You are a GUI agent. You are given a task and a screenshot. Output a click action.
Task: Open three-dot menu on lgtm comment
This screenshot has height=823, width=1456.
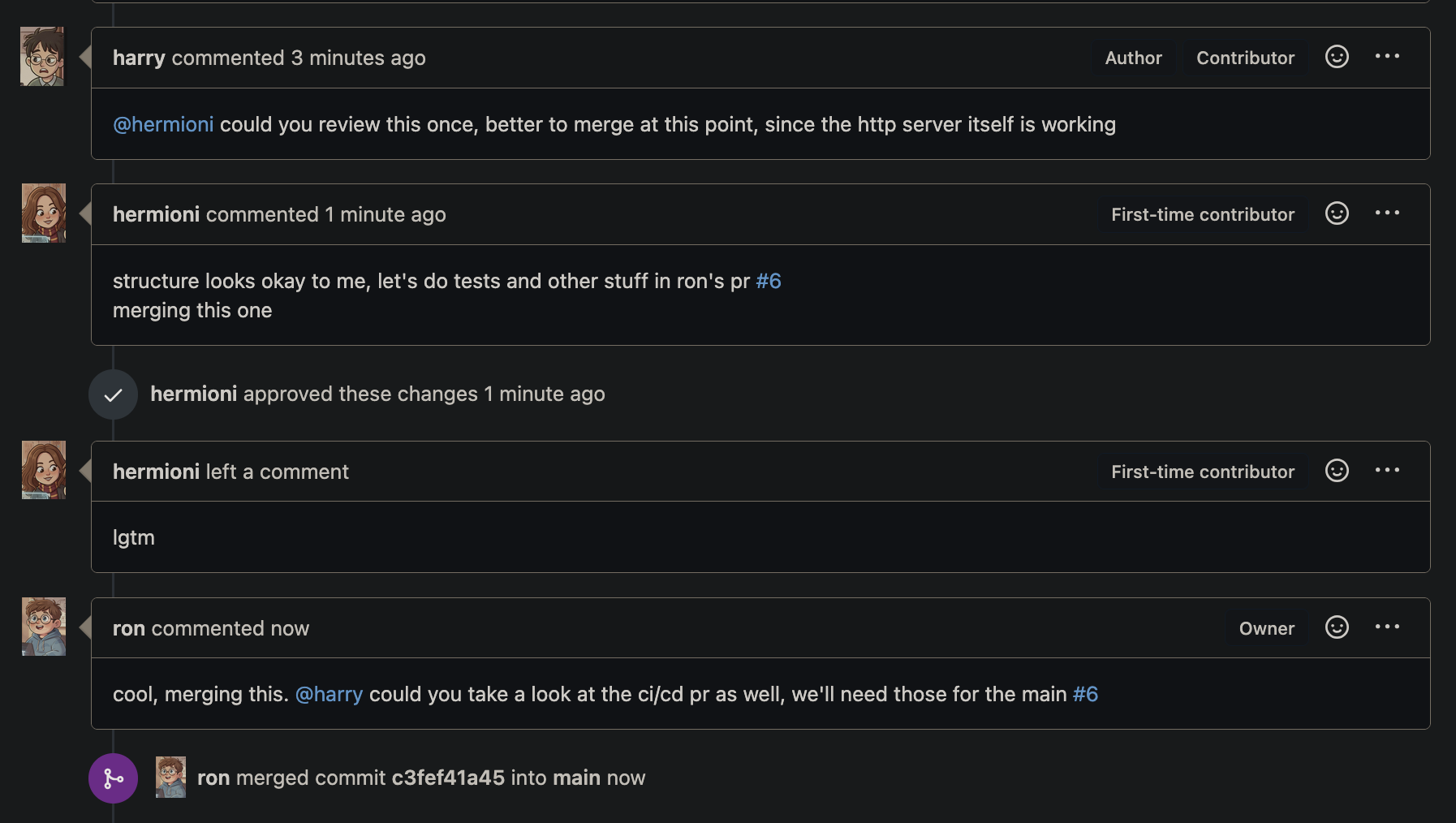(x=1387, y=471)
